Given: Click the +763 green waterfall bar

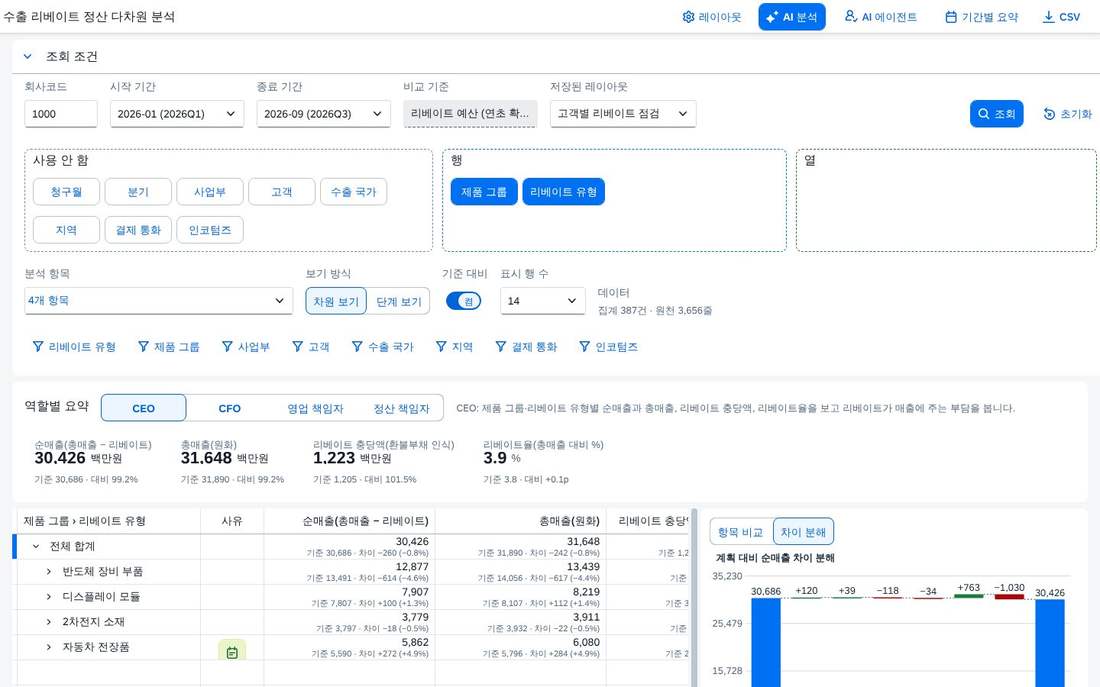Looking at the screenshot, I should pos(969,596).
